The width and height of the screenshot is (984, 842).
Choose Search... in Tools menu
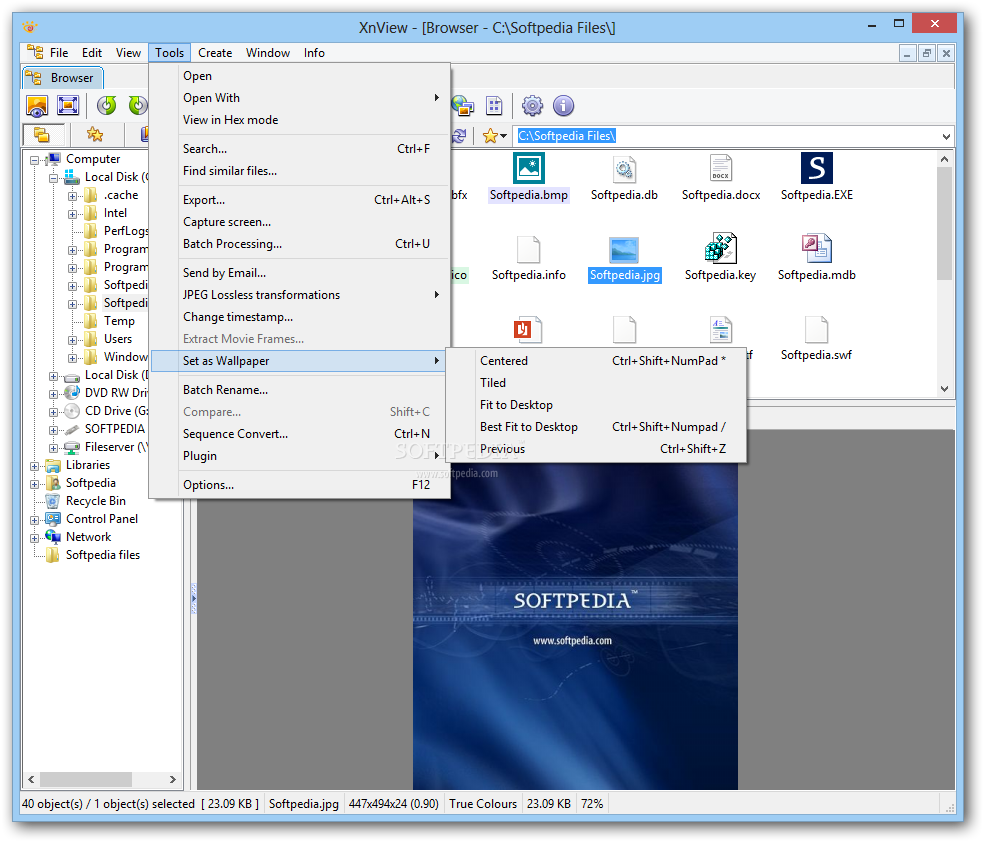coord(299,149)
